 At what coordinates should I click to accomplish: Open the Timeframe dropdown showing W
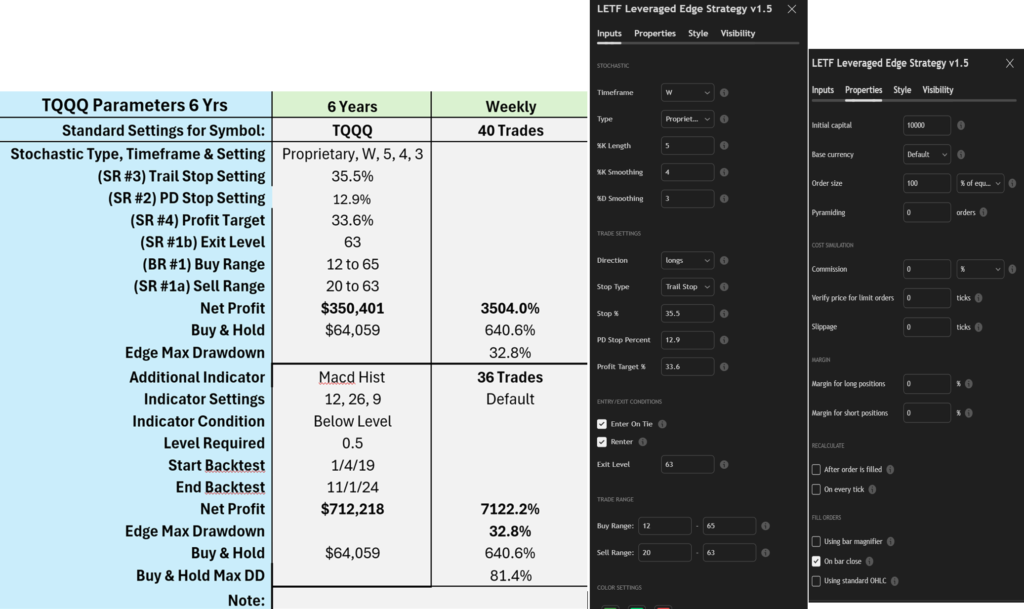pos(687,93)
